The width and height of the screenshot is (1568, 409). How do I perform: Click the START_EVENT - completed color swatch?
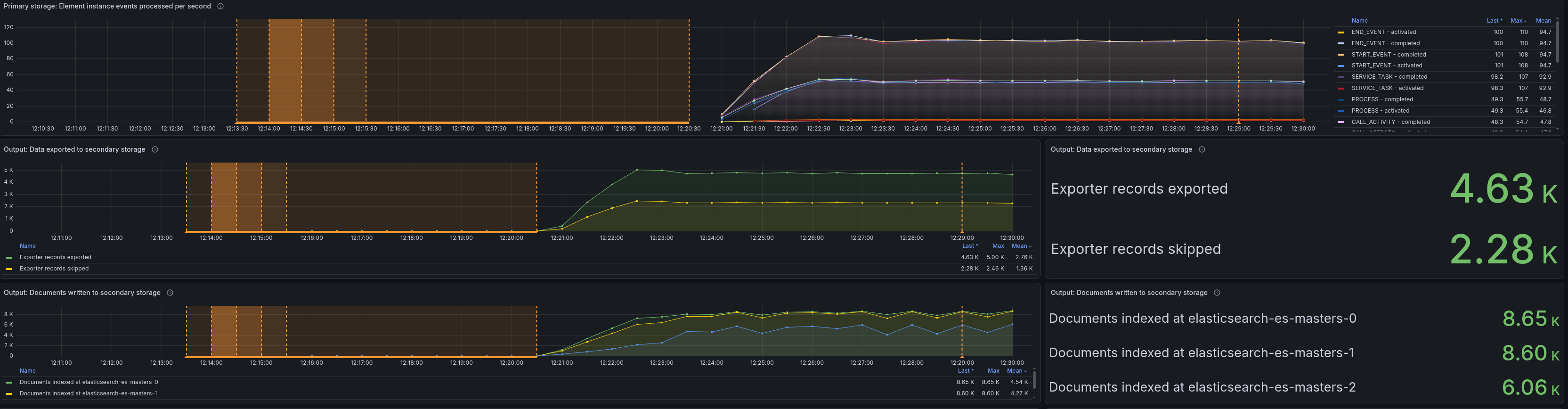tap(1341, 55)
